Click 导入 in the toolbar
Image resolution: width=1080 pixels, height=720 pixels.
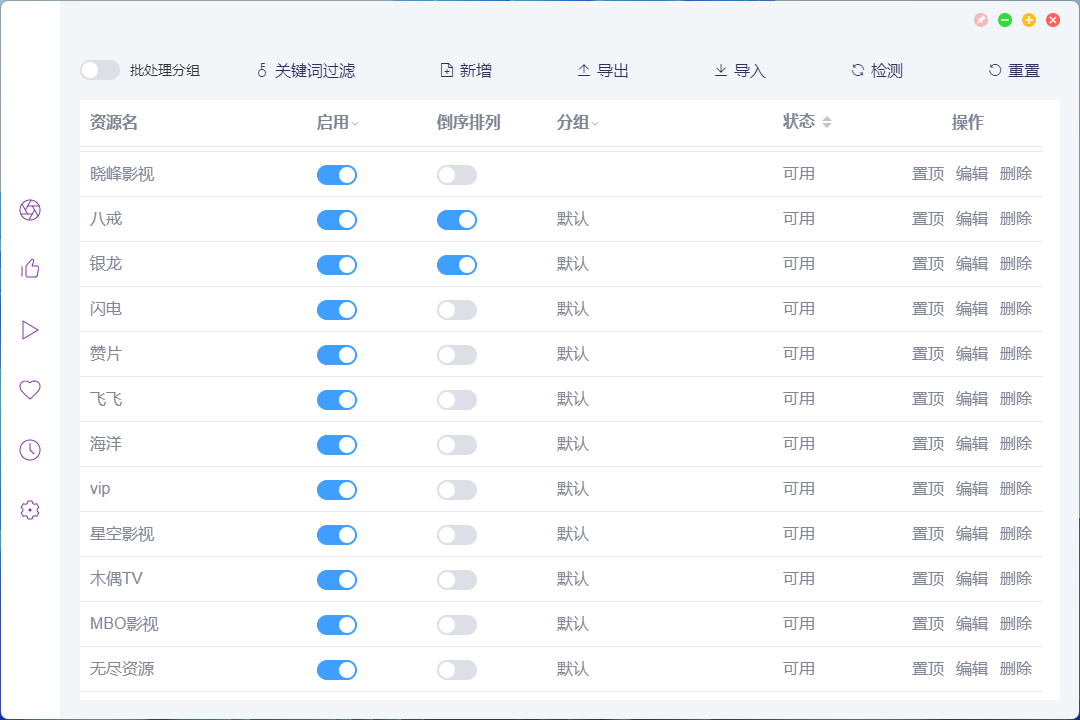click(x=740, y=71)
